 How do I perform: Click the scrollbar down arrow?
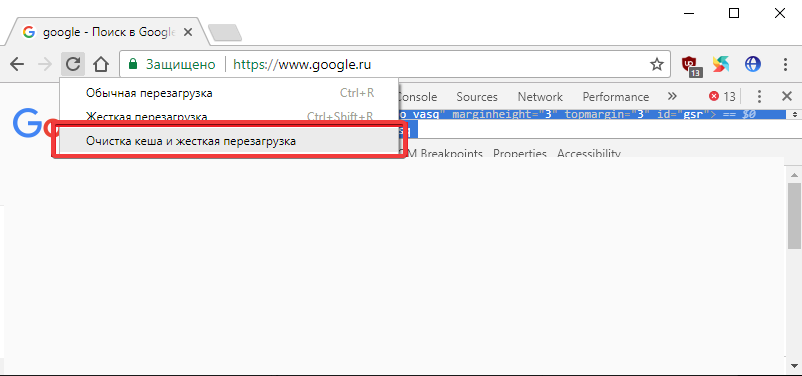[795, 366]
